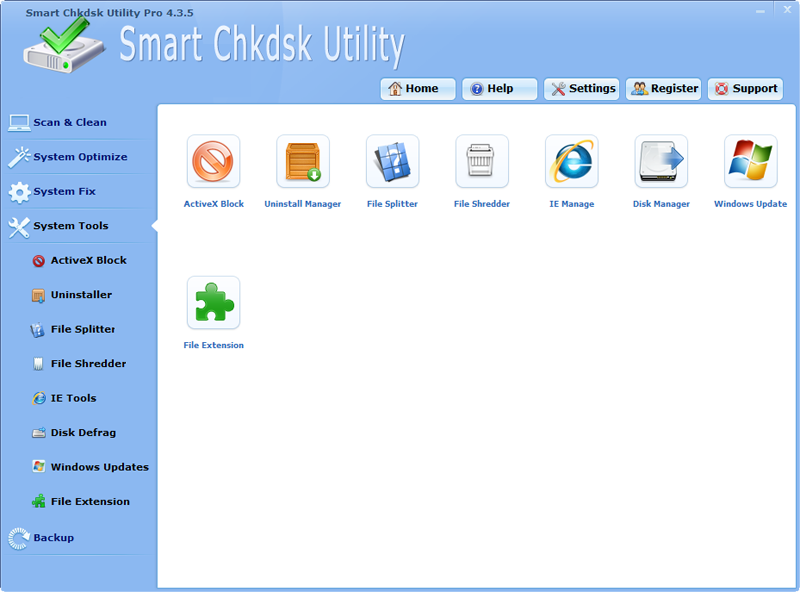Open the Help button
The width and height of the screenshot is (800, 592).
(499, 89)
